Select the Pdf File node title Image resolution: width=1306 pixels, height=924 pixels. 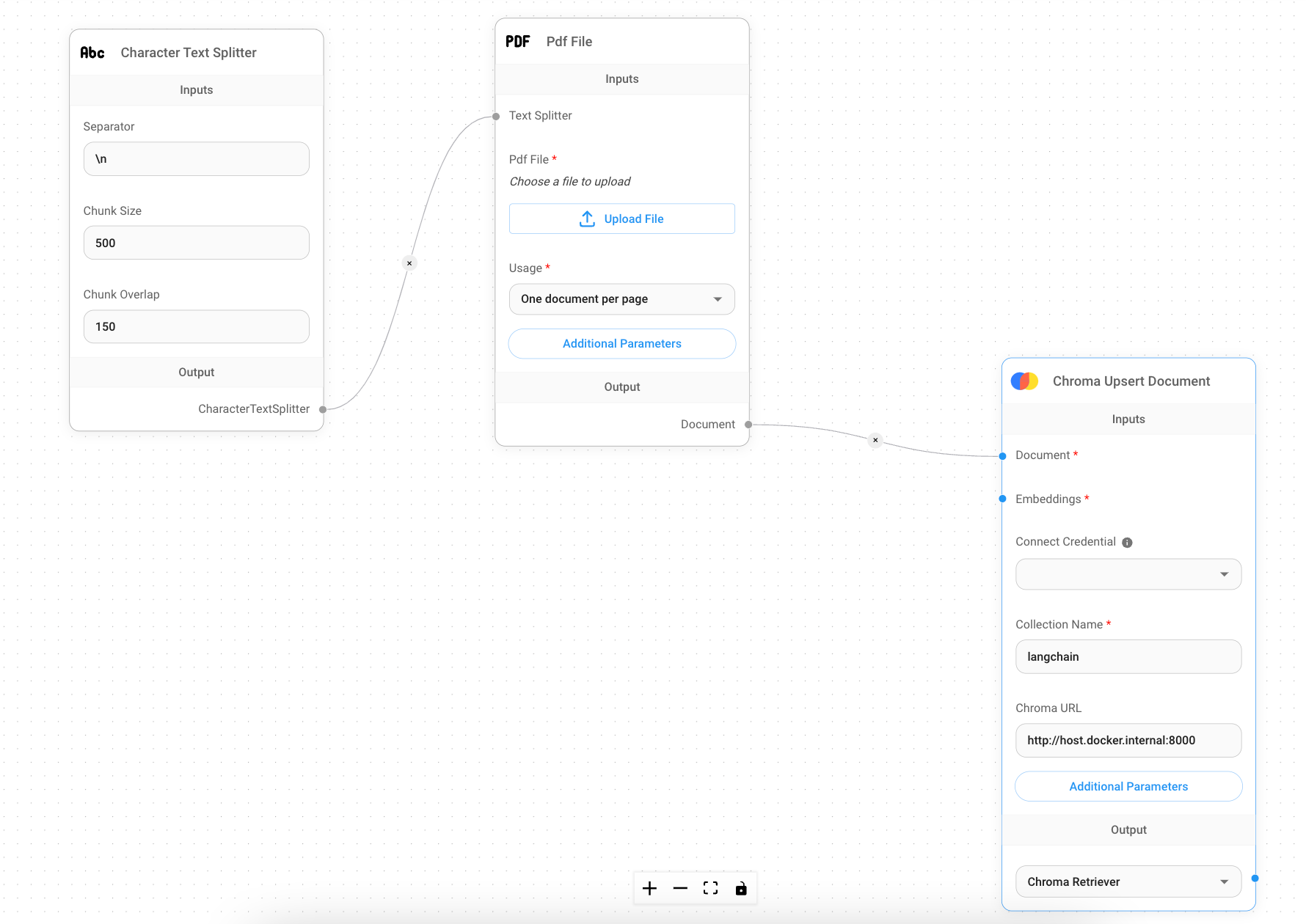[x=569, y=42]
